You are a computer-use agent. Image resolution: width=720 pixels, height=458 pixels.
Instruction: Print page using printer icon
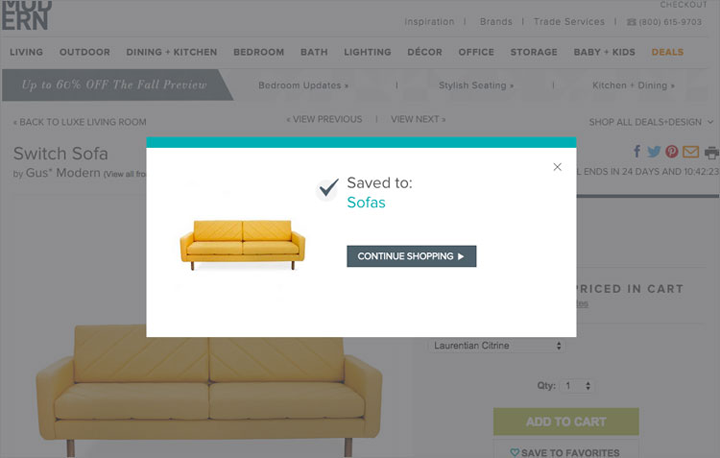click(712, 153)
